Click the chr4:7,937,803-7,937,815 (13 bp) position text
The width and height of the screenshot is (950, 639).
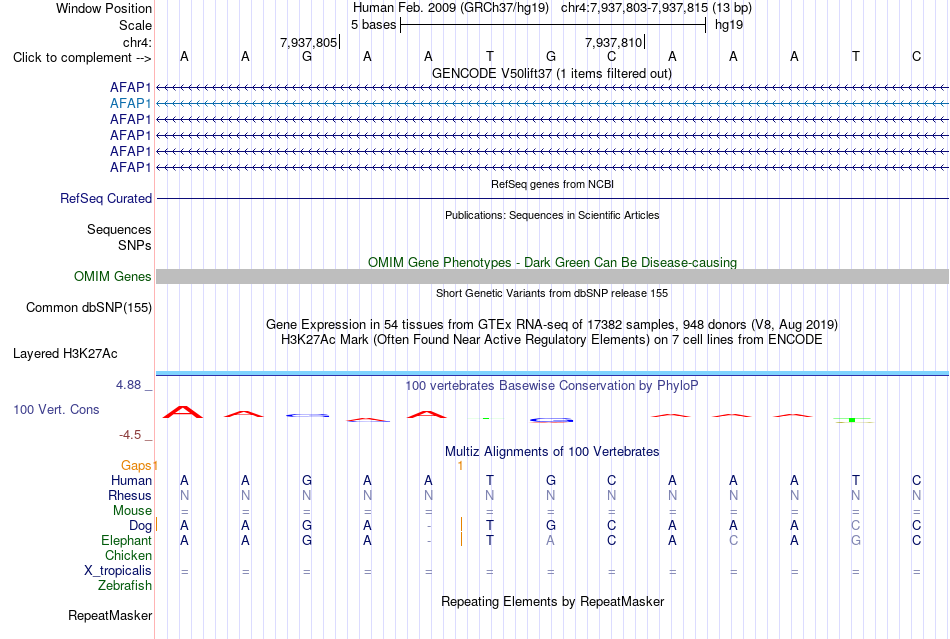[656, 8]
